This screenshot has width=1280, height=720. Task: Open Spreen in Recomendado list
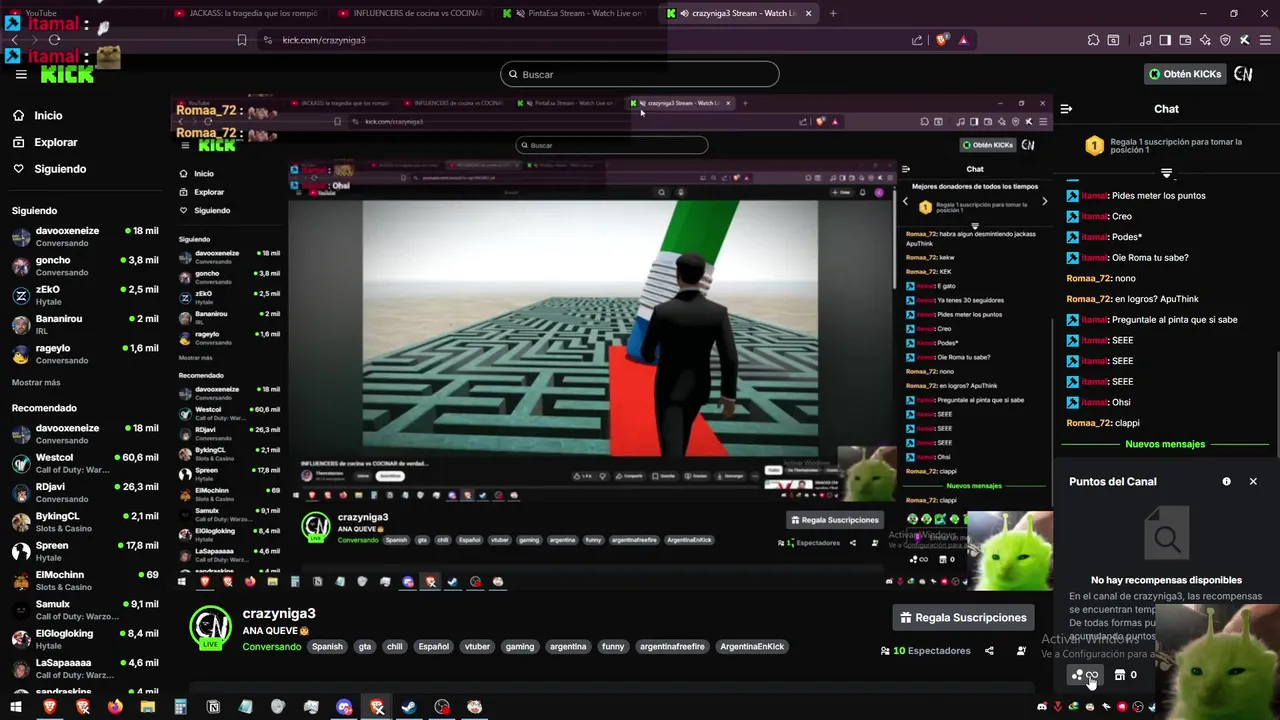[85, 551]
